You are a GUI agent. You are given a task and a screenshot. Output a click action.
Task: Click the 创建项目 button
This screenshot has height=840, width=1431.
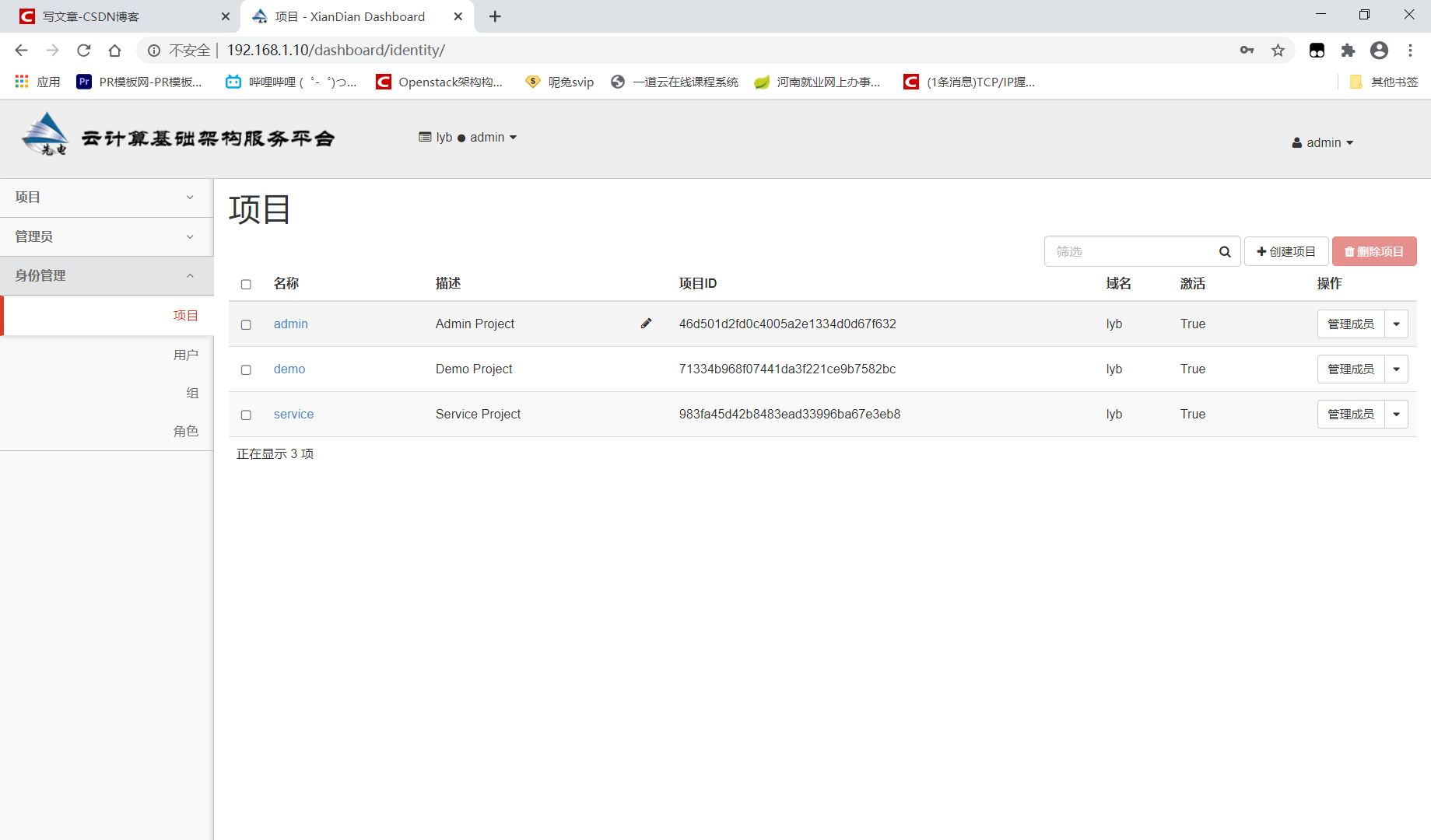click(1286, 252)
